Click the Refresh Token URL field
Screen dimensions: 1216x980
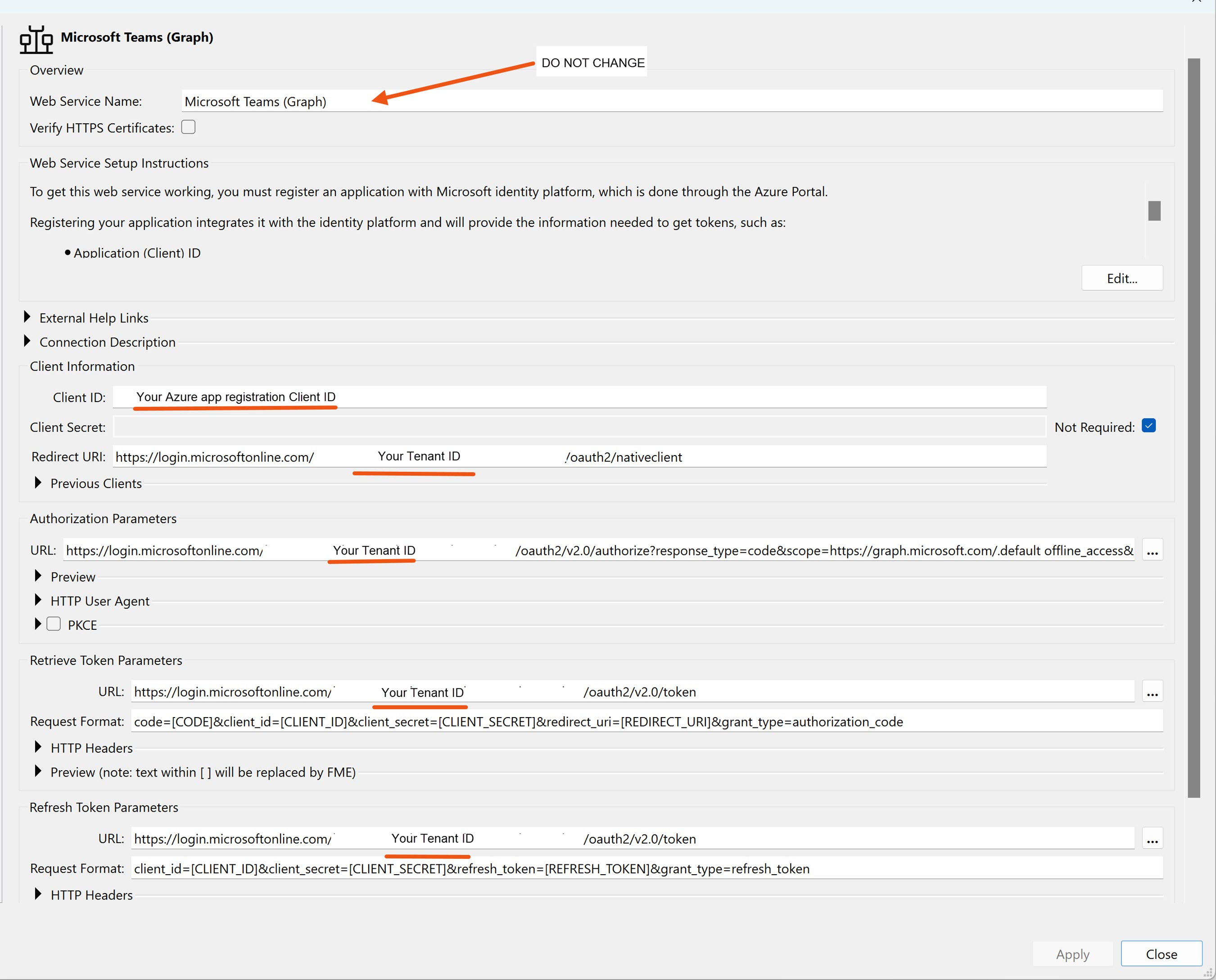(x=633, y=838)
